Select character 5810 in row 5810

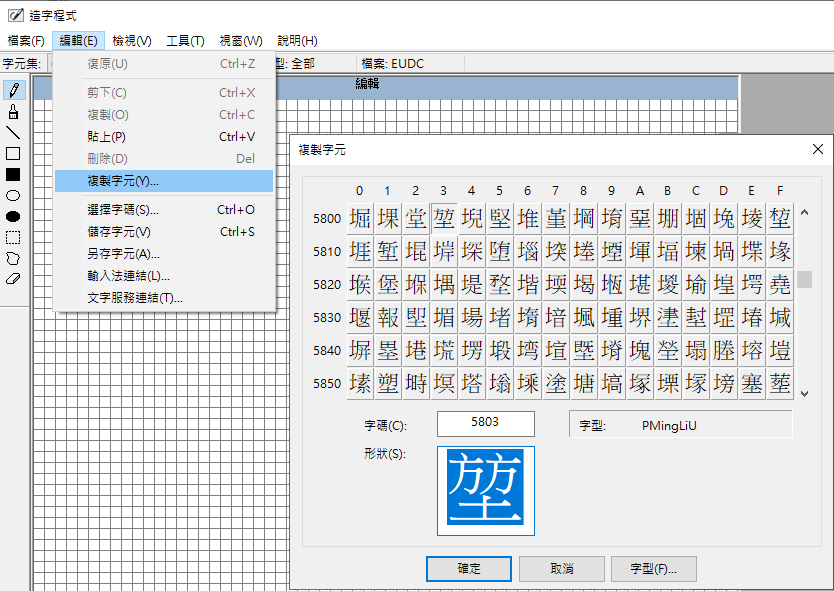click(360, 251)
